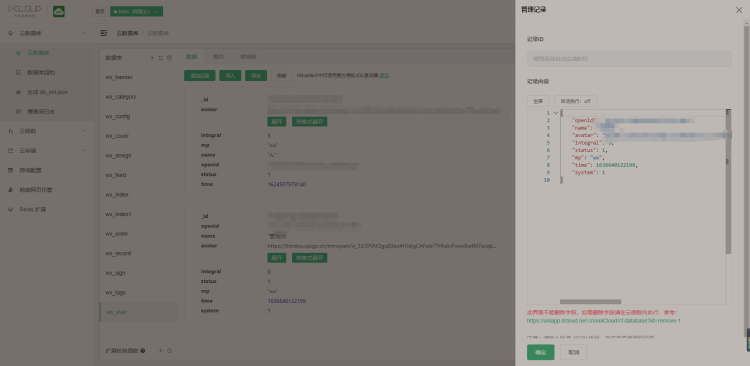This screenshot has height=366, width=750.
Task: Go to the 首页 header tab
Action: click(99, 11)
